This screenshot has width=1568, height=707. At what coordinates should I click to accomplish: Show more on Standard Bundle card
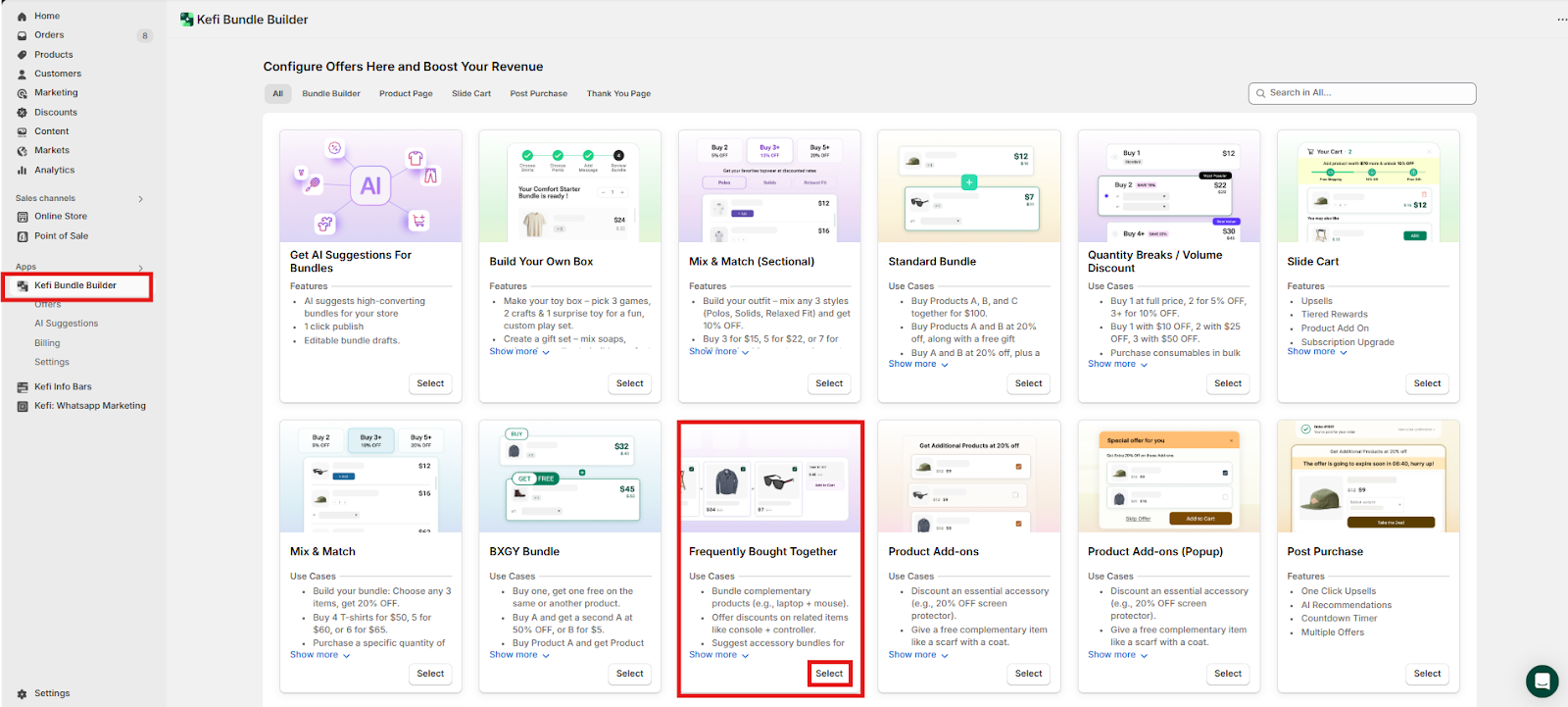coord(918,364)
